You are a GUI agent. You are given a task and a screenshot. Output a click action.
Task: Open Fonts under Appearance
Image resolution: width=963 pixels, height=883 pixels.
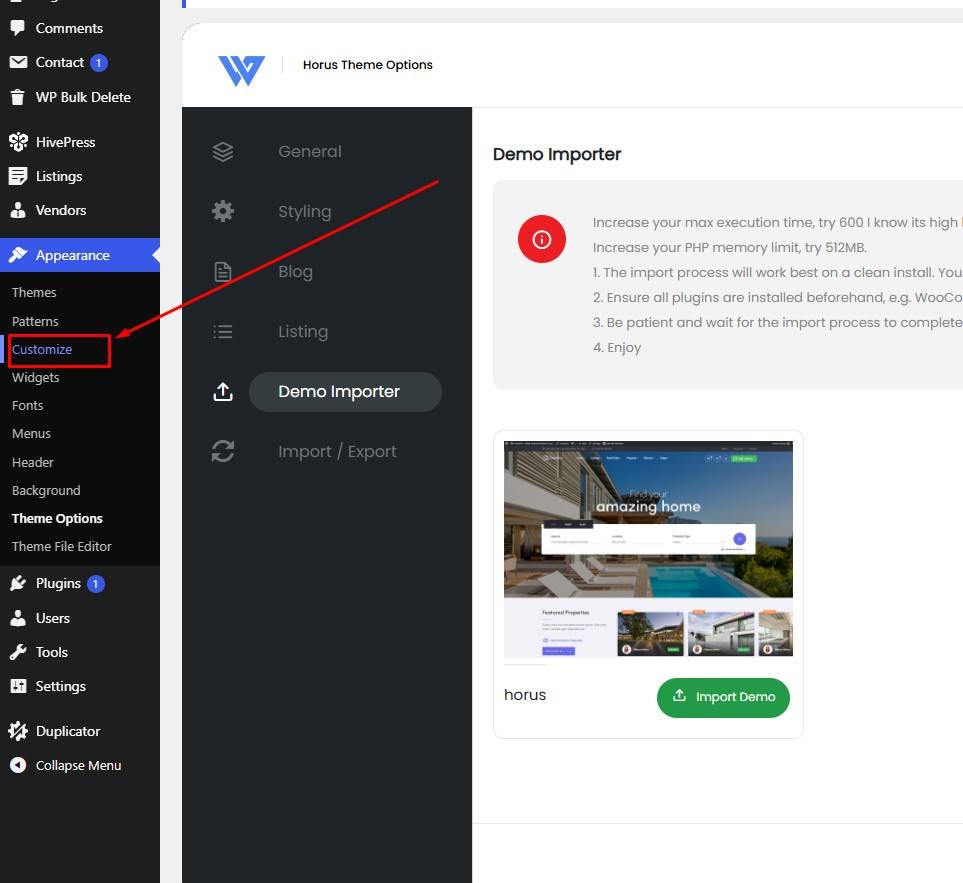28,405
